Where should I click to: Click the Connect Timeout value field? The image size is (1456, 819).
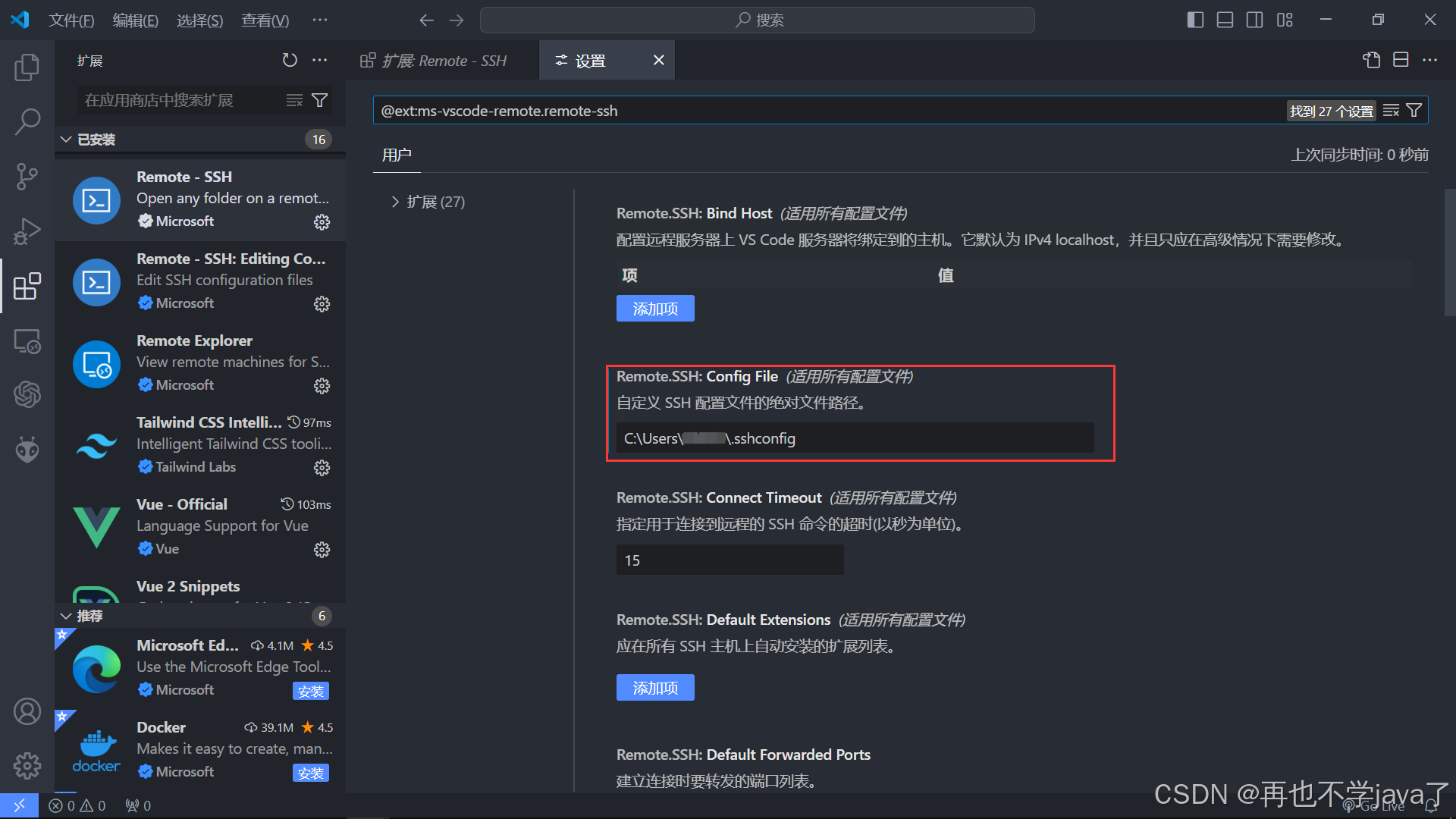click(x=729, y=560)
